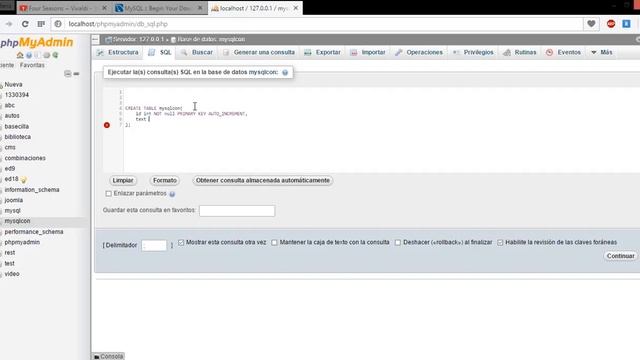Run the query with Continuar button
The width and height of the screenshot is (640, 360).
pos(620,256)
